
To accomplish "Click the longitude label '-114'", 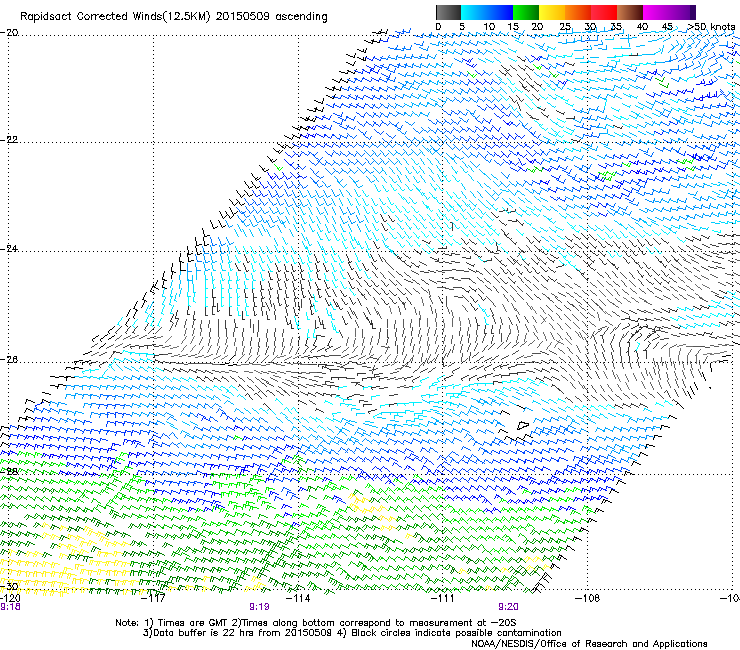I will (x=298, y=598).
